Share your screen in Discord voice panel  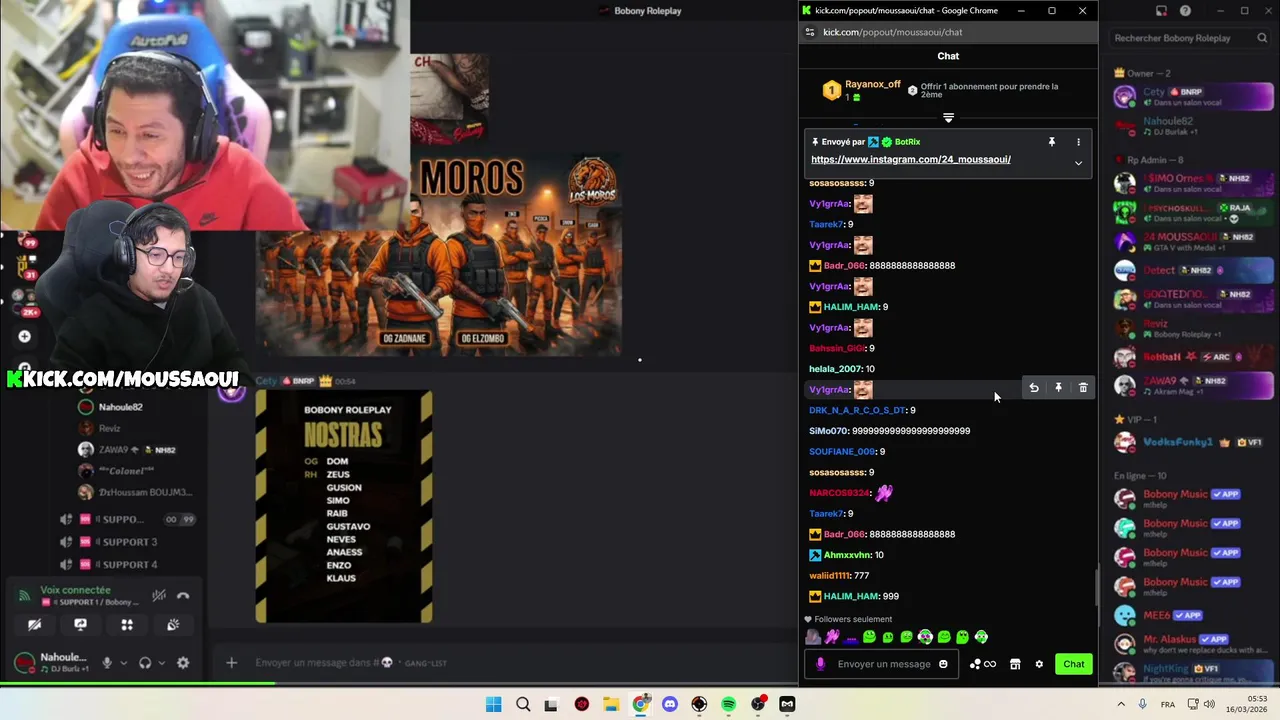[x=80, y=625]
